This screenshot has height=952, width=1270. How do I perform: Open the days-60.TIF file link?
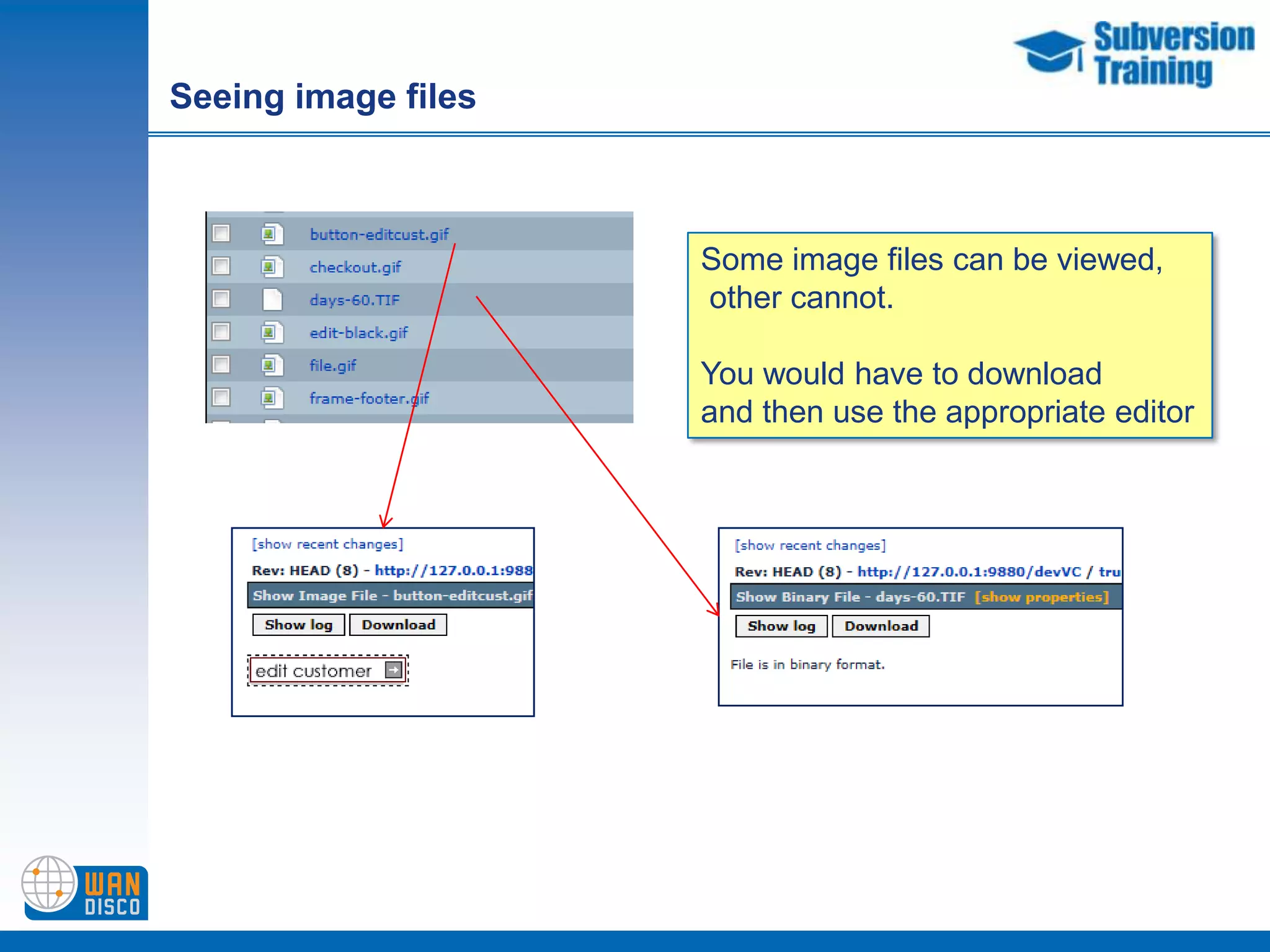[x=355, y=300]
